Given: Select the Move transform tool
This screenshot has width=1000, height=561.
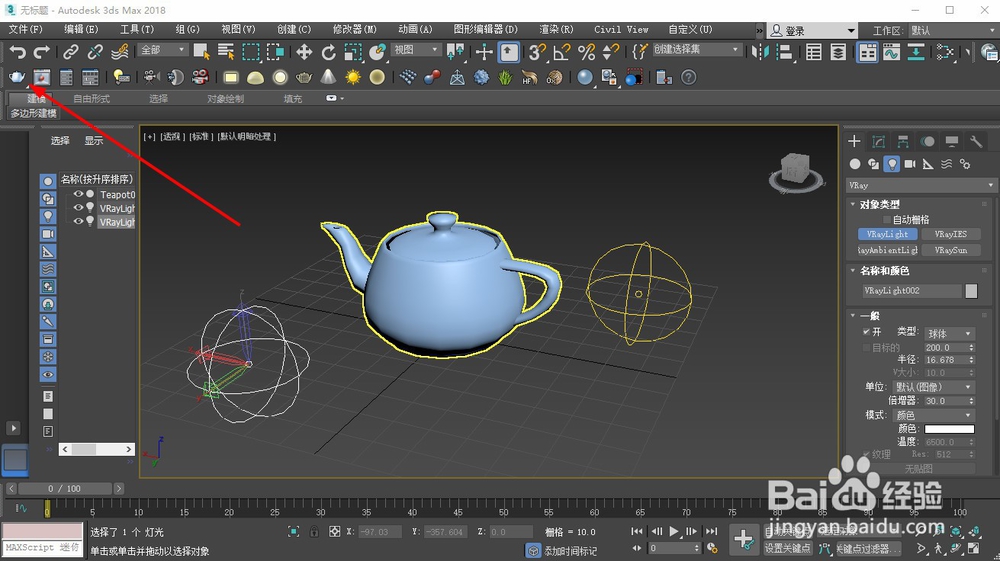Looking at the screenshot, I should [304, 51].
